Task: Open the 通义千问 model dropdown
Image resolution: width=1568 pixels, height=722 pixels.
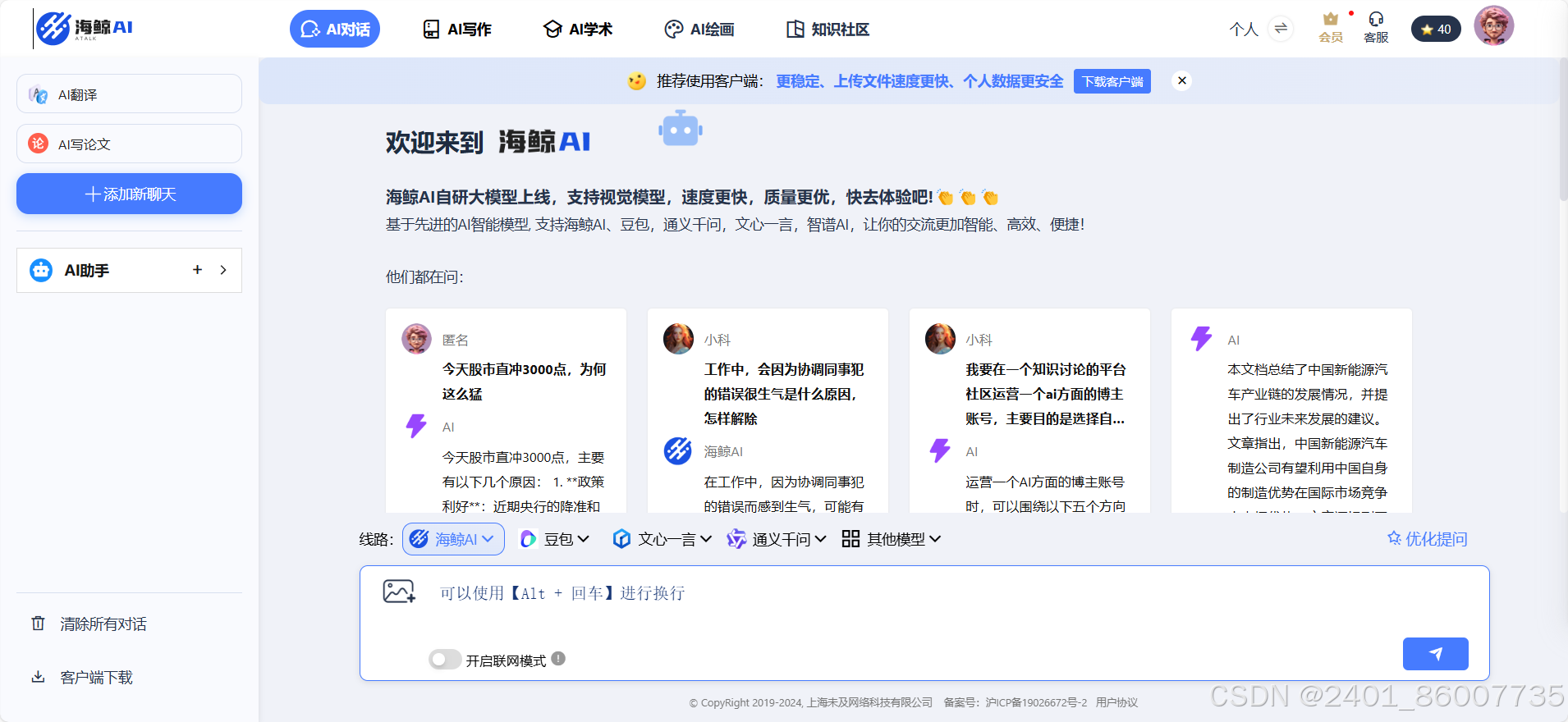Action: pos(777,539)
